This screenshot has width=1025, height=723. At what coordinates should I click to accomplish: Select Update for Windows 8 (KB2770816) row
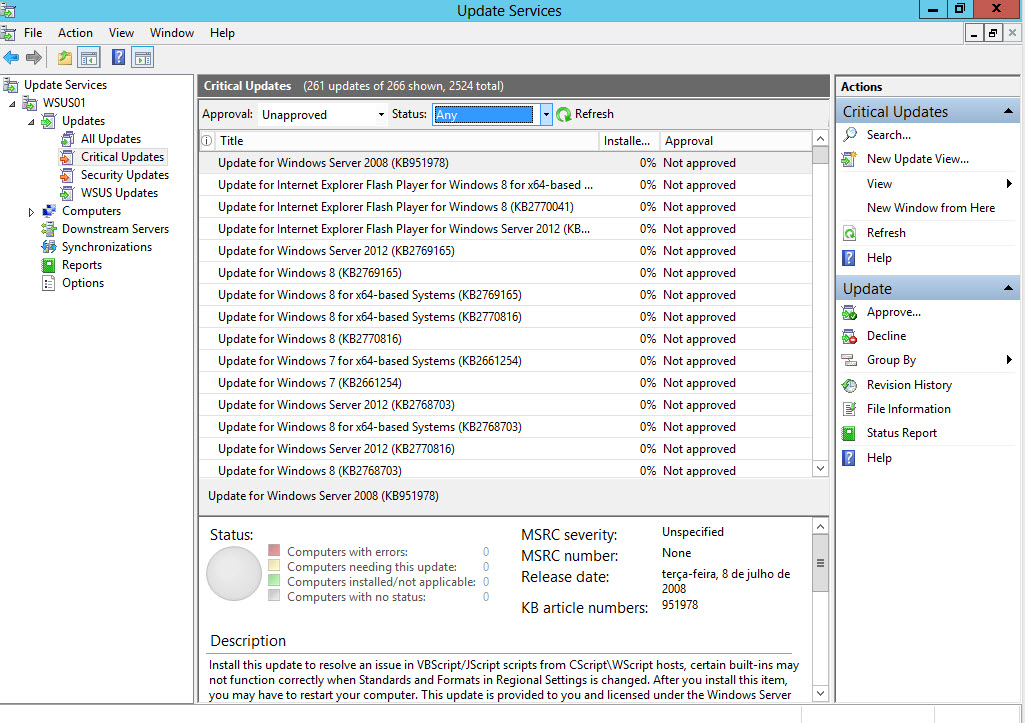click(x=505, y=339)
